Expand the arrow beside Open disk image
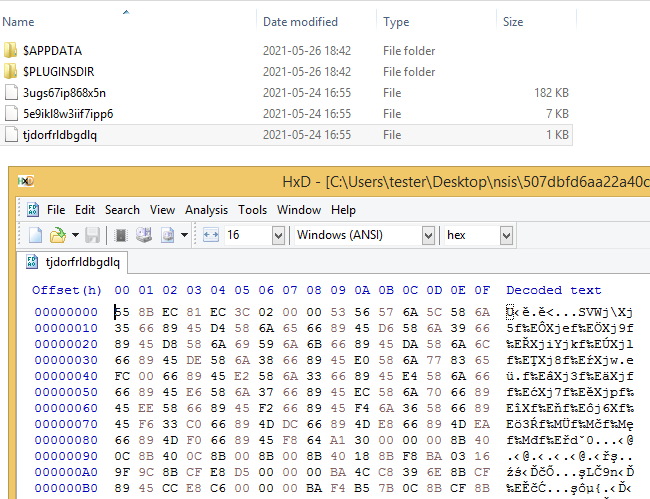The height and width of the screenshot is (499, 650). tap(184, 235)
